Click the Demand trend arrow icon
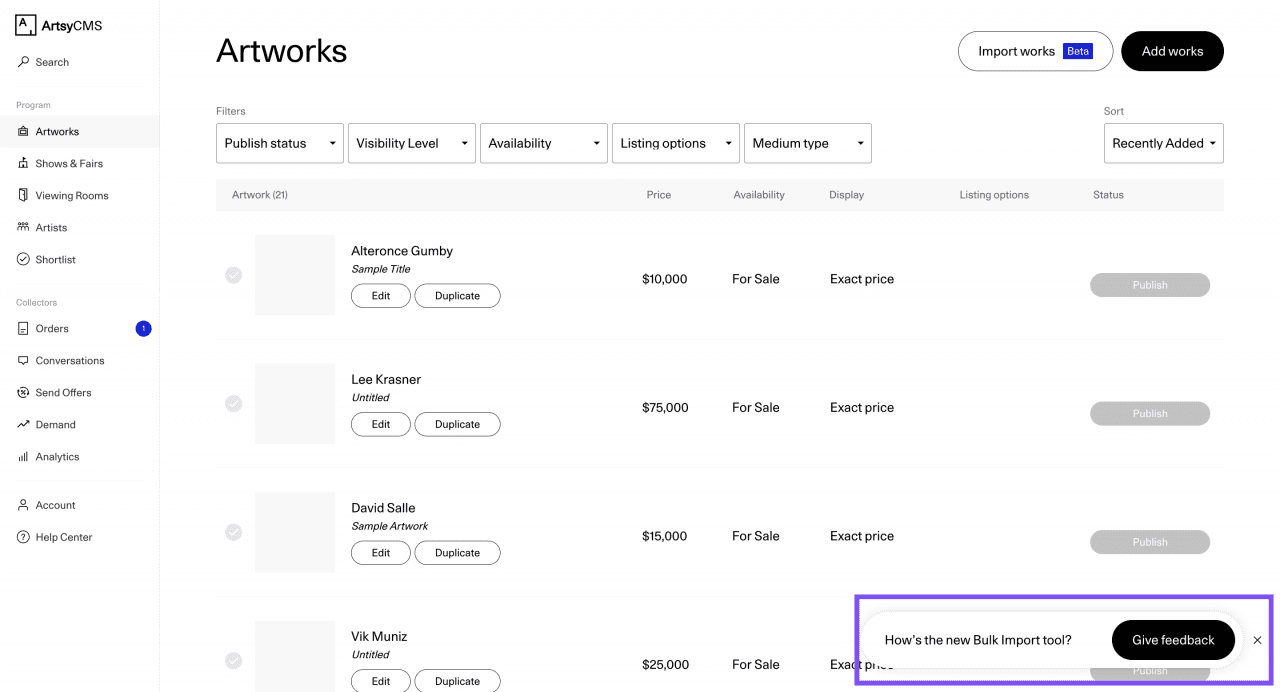This screenshot has width=1280, height=692. [24, 424]
